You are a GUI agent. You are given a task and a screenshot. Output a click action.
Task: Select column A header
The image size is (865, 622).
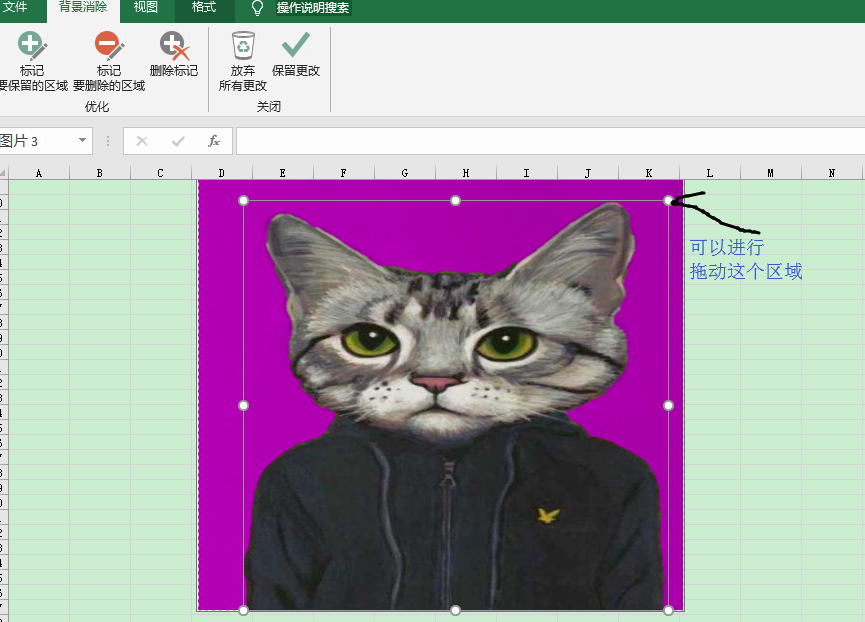pos(39,173)
